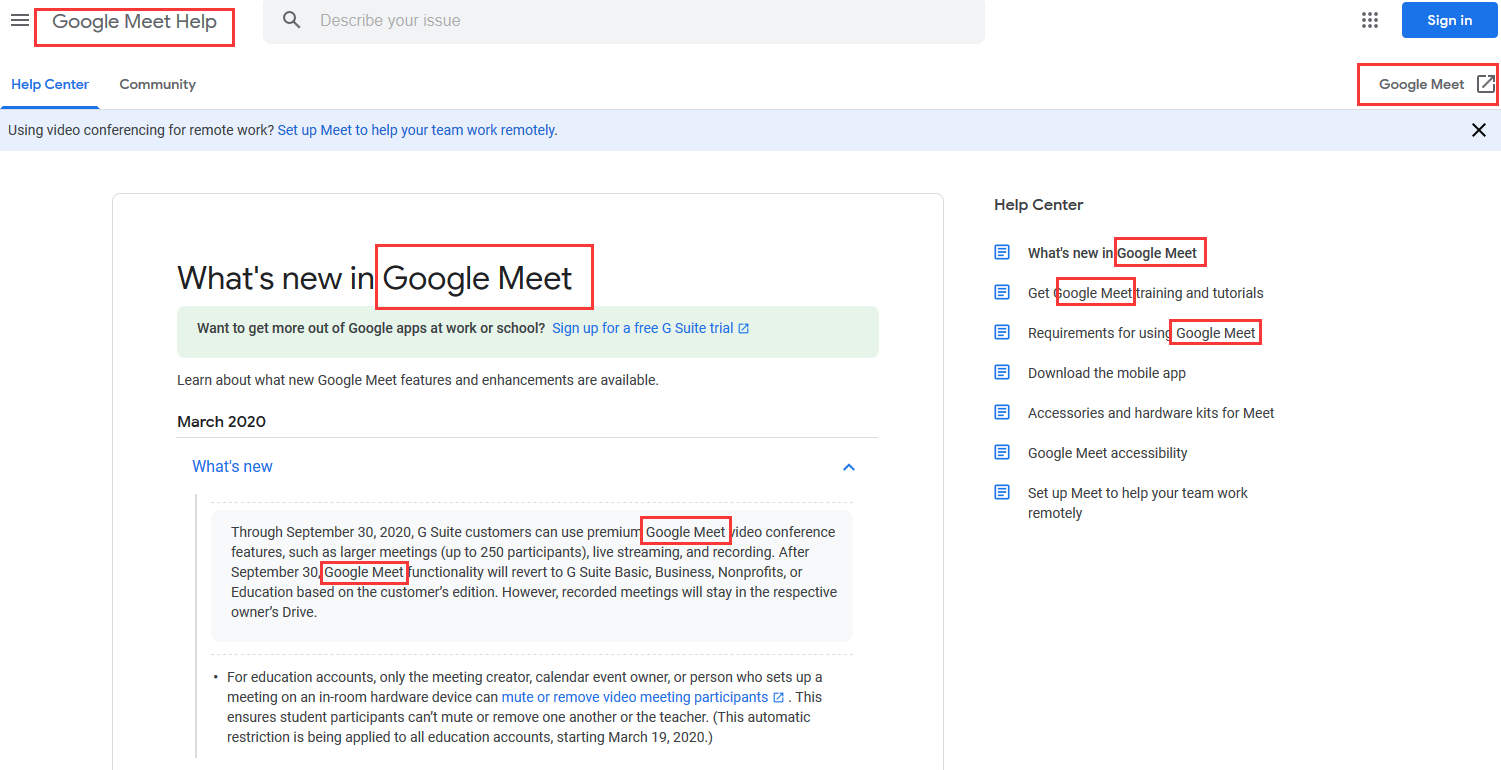Click the What's new in Google Meet page title
This screenshot has width=1501, height=770.
[x=375, y=278]
